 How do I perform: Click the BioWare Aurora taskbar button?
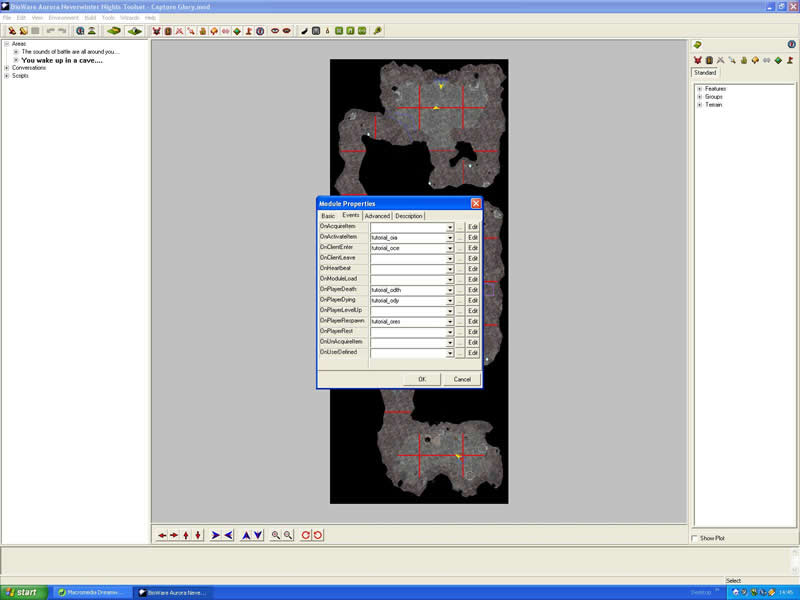[172, 592]
